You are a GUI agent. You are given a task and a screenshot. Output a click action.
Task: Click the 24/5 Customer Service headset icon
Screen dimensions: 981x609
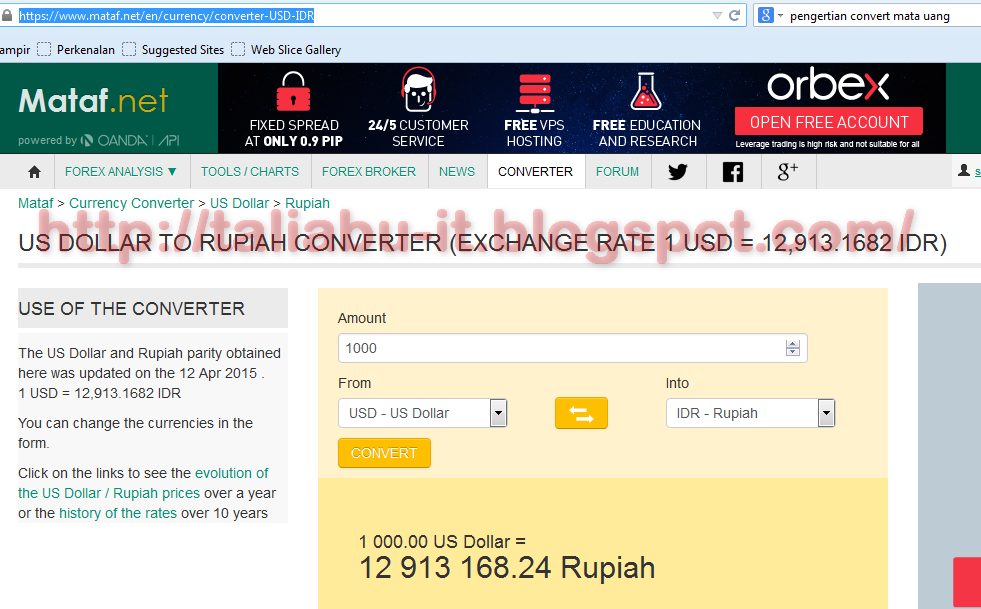coord(418,90)
